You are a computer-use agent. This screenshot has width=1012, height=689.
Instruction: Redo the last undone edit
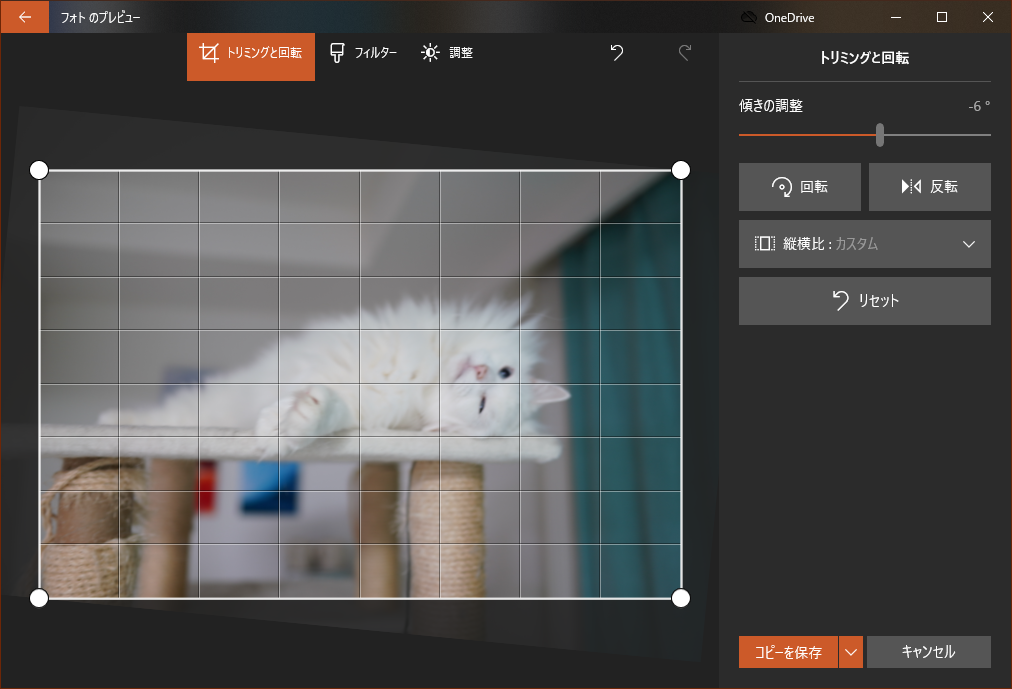click(x=685, y=53)
